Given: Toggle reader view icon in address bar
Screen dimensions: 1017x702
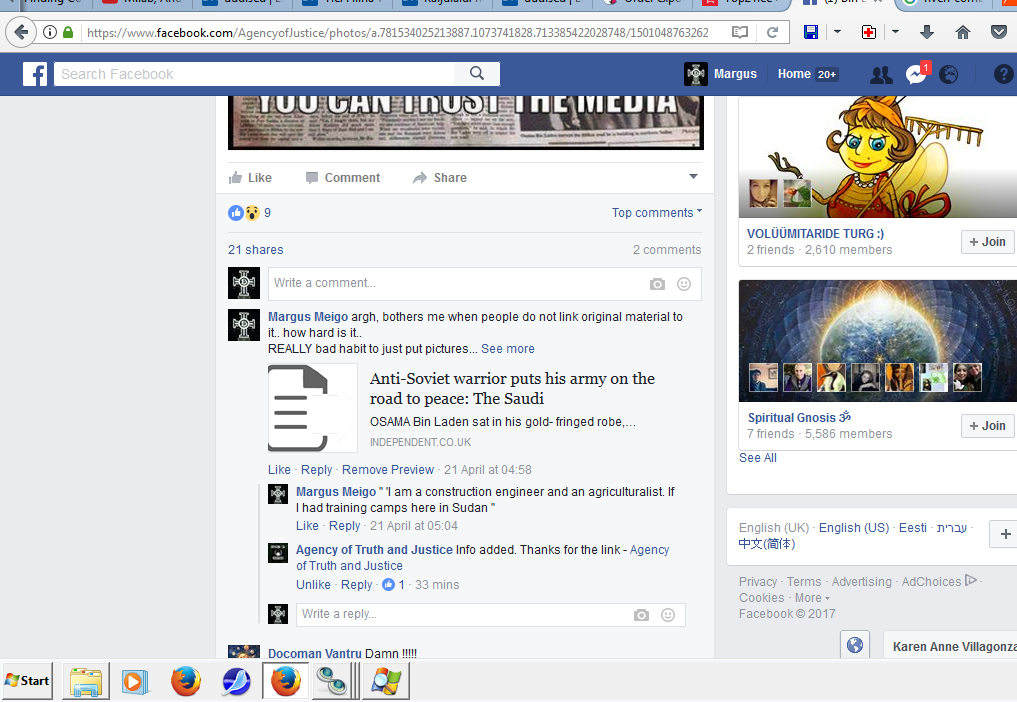Looking at the screenshot, I should click(x=739, y=32).
